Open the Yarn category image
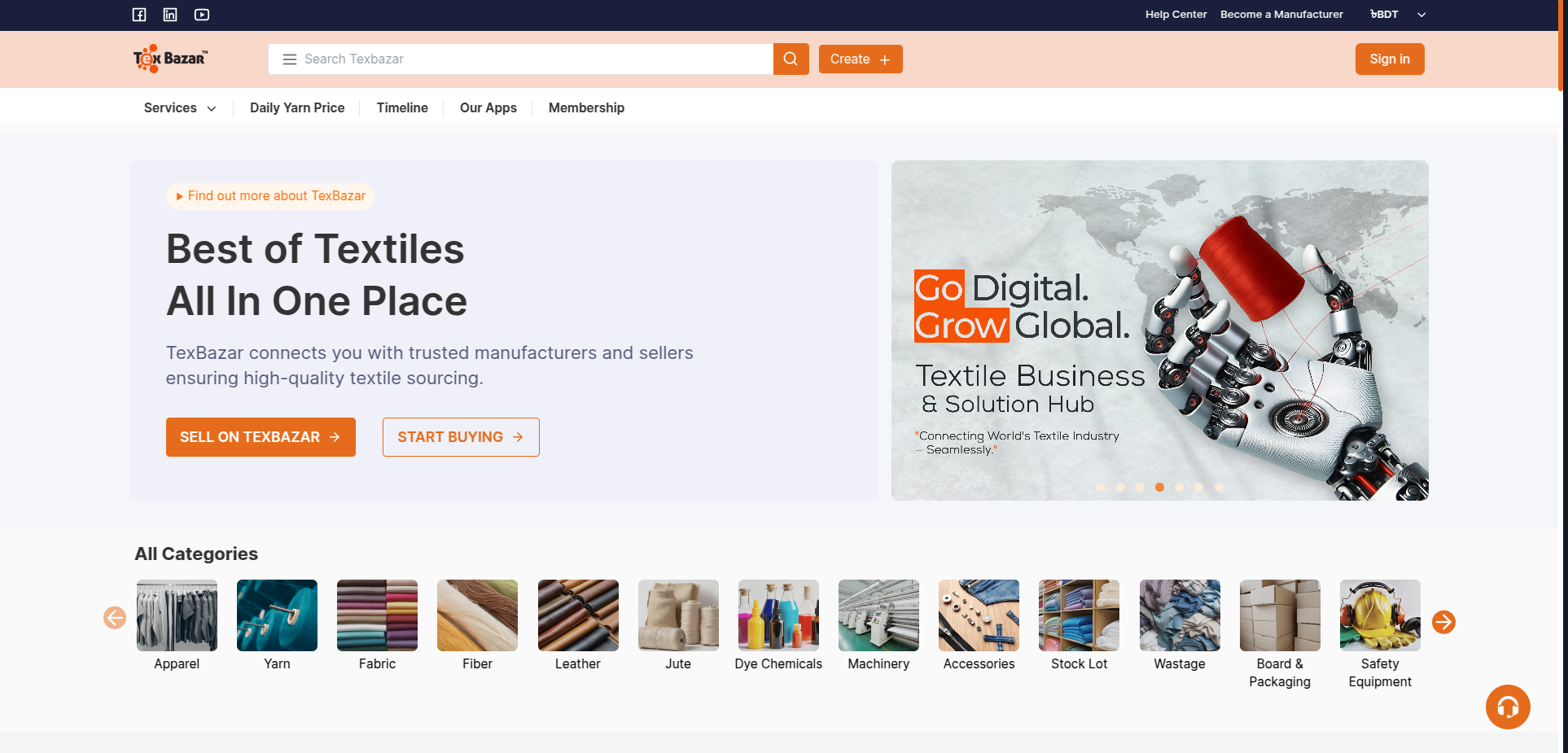The height and width of the screenshot is (753, 1568). pyautogui.click(x=277, y=615)
